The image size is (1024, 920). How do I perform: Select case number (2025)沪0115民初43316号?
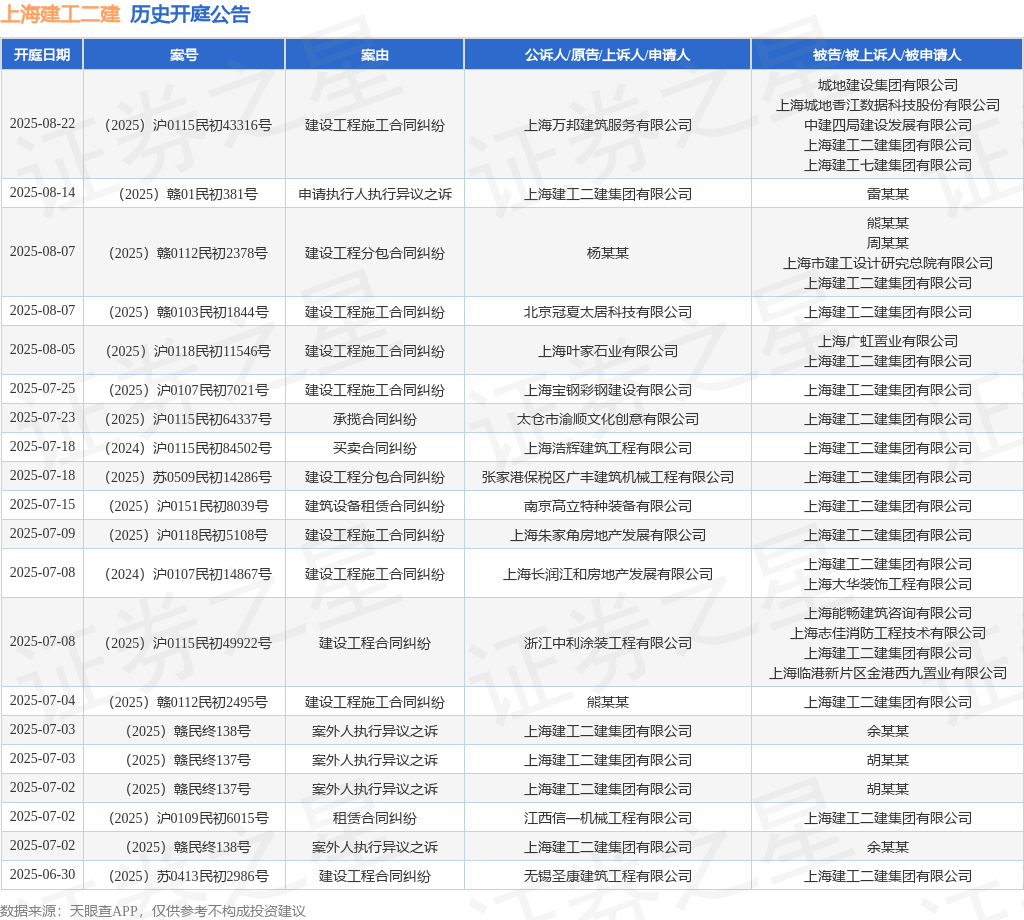[188, 125]
